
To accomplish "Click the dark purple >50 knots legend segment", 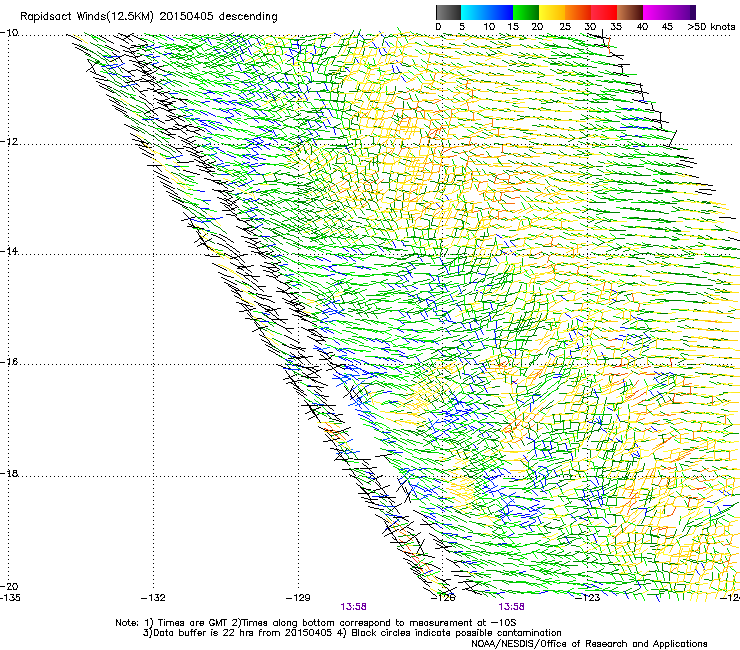I will point(693,12).
